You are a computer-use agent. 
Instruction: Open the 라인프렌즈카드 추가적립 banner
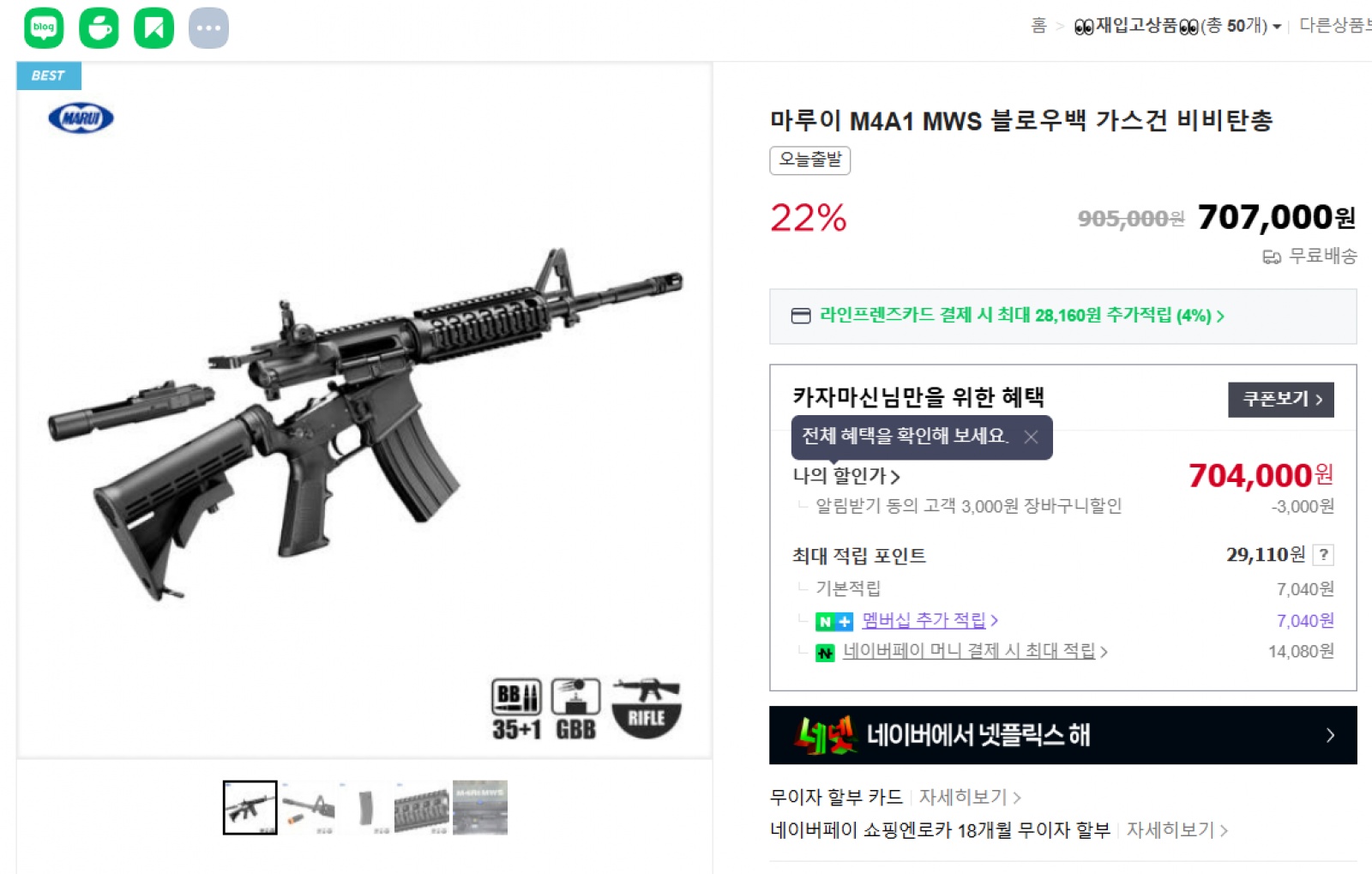tap(1062, 316)
